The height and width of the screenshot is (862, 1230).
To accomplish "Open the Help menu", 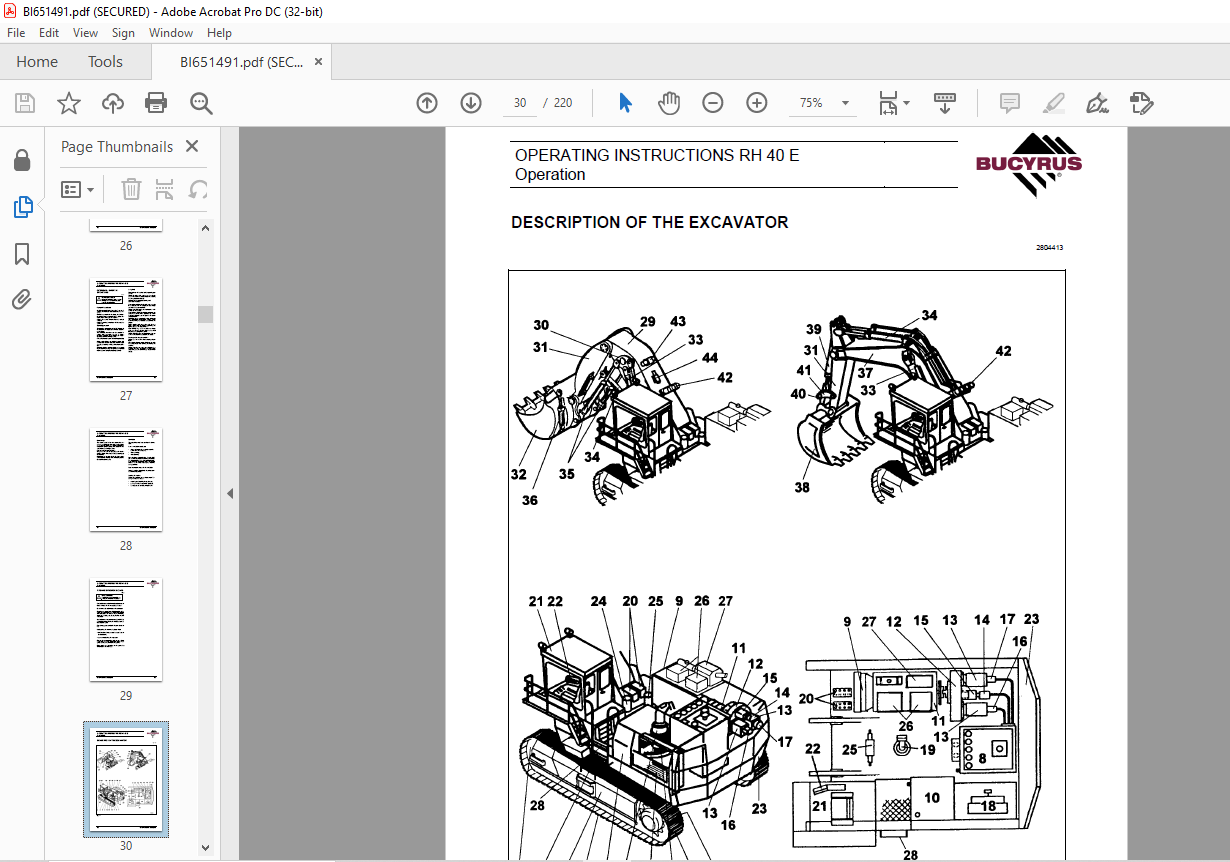I will [219, 33].
